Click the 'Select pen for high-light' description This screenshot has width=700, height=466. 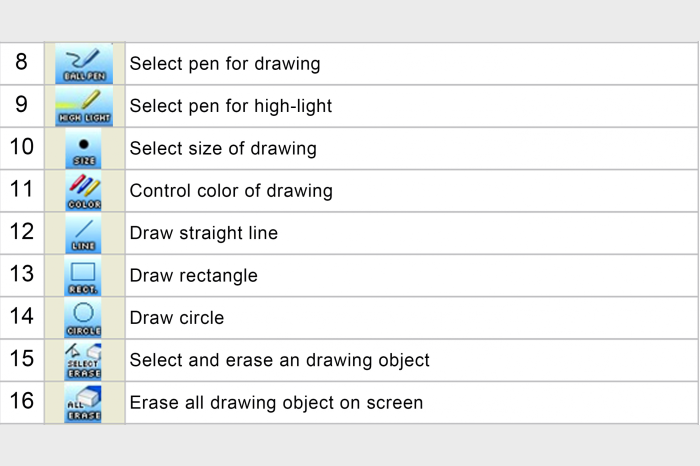[x=231, y=106]
